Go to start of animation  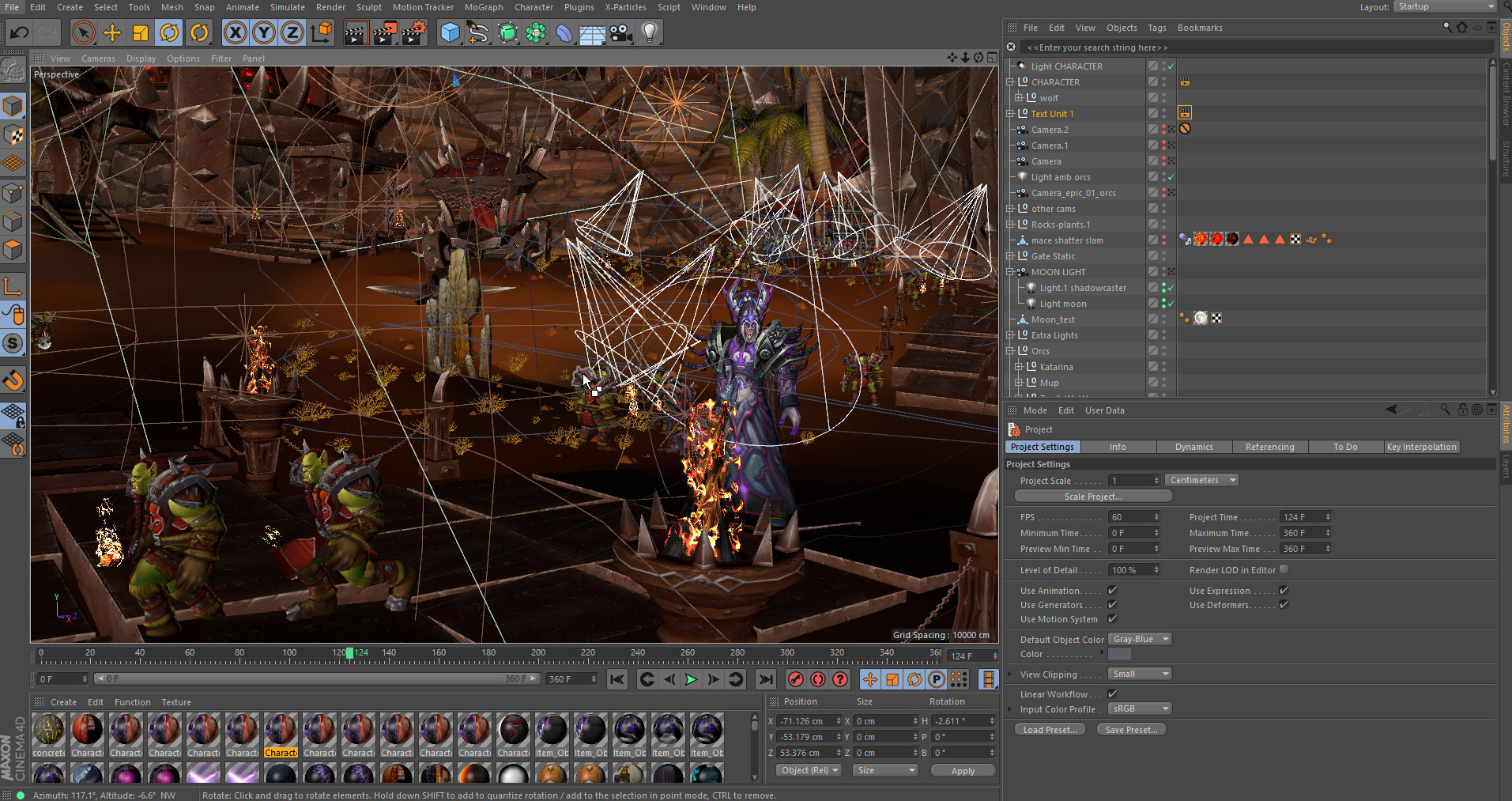pos(617,679)
